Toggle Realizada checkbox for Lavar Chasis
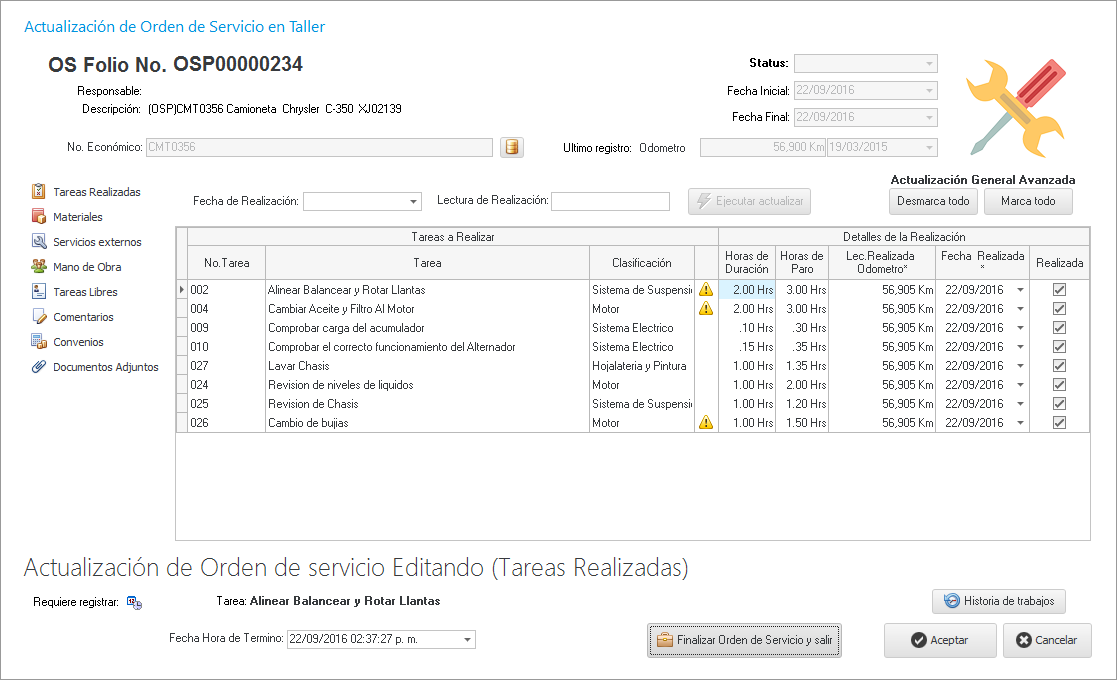Viewport: 1117px width, 680px height. (x=1060, y=366)
